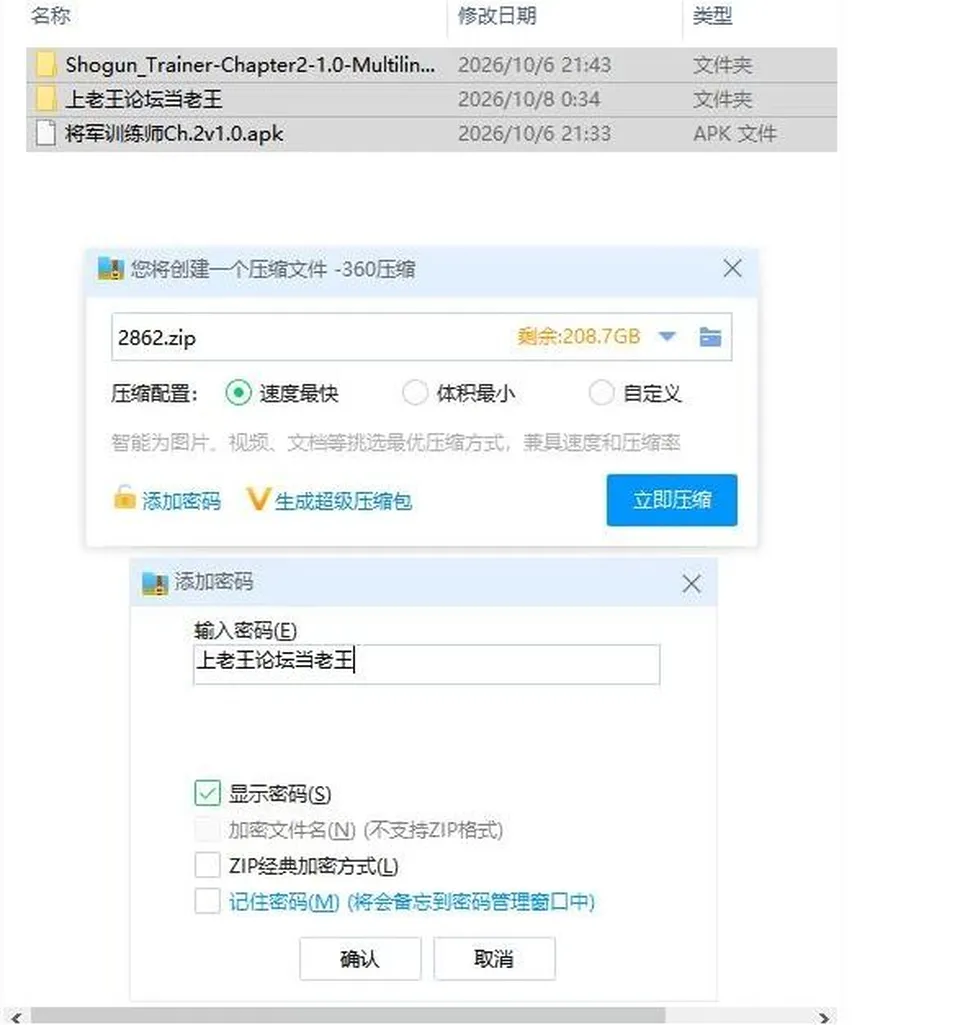Click the file icon of 将军训练师Ch.2v1.0.apk
The height and width of the screenshot is (1025, 960).
tap(45, 133)
